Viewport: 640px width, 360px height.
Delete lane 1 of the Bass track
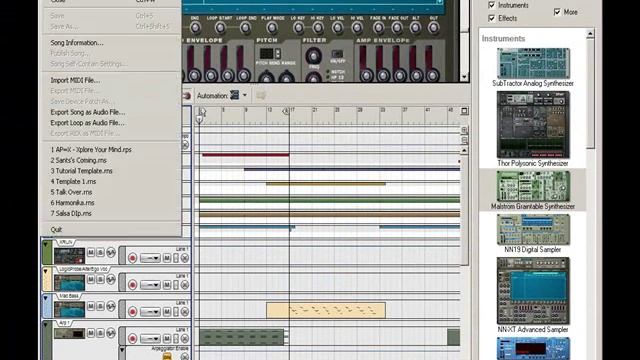pyautogui.click(x=184, y=312)
